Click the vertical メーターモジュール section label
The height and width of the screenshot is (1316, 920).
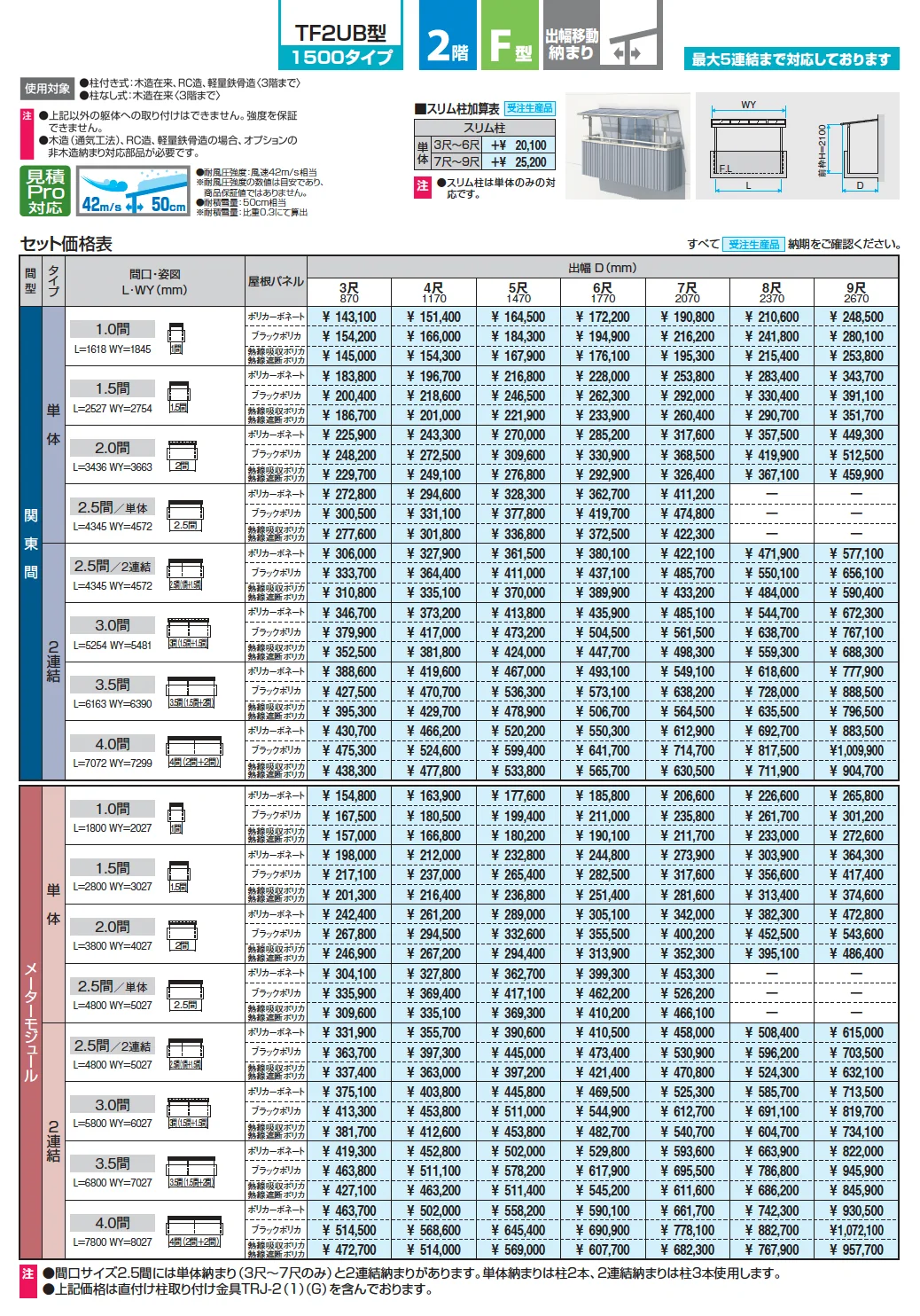pyautogui.click(x=31, y=1022)
